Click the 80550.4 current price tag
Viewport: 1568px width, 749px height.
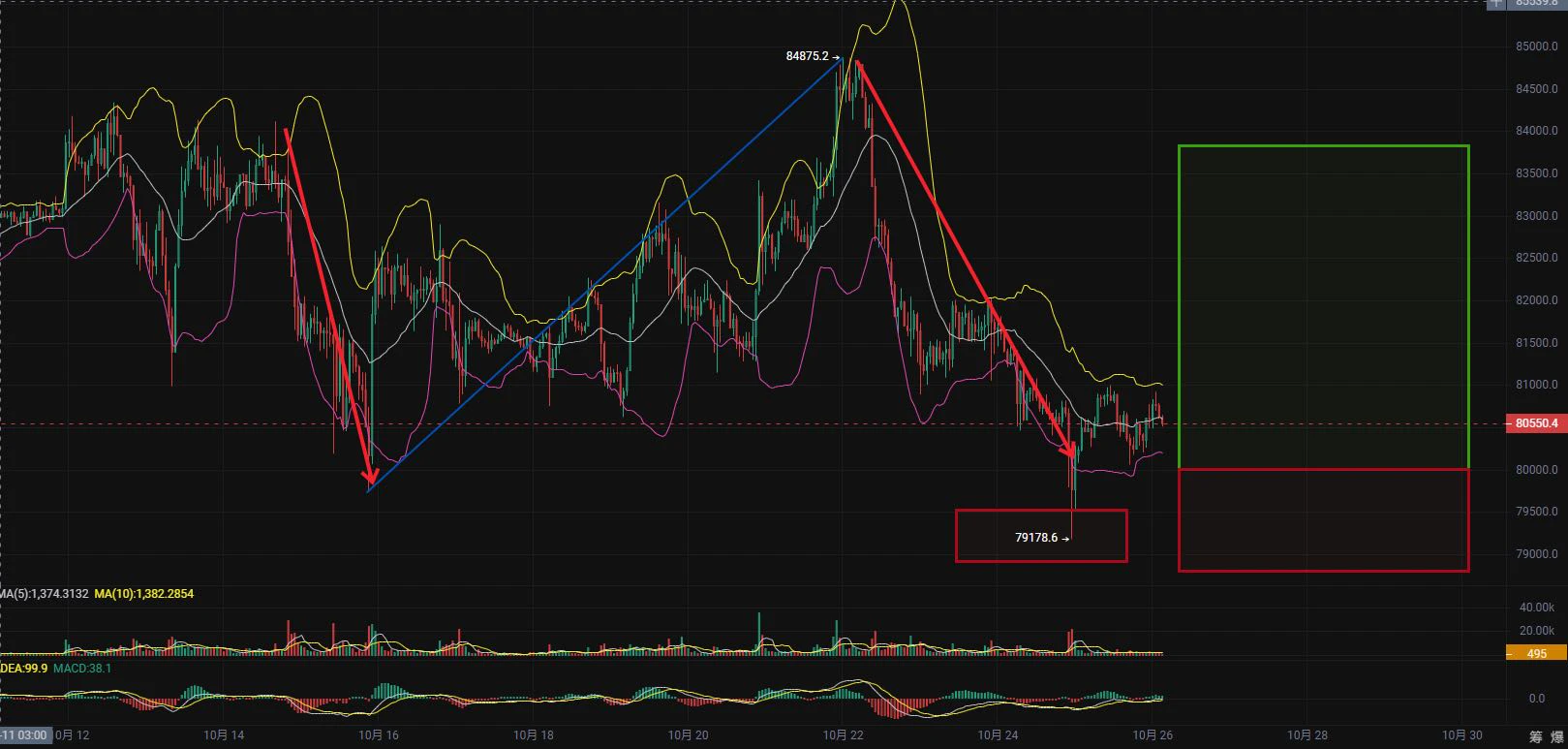click(x=1536, y=423)
